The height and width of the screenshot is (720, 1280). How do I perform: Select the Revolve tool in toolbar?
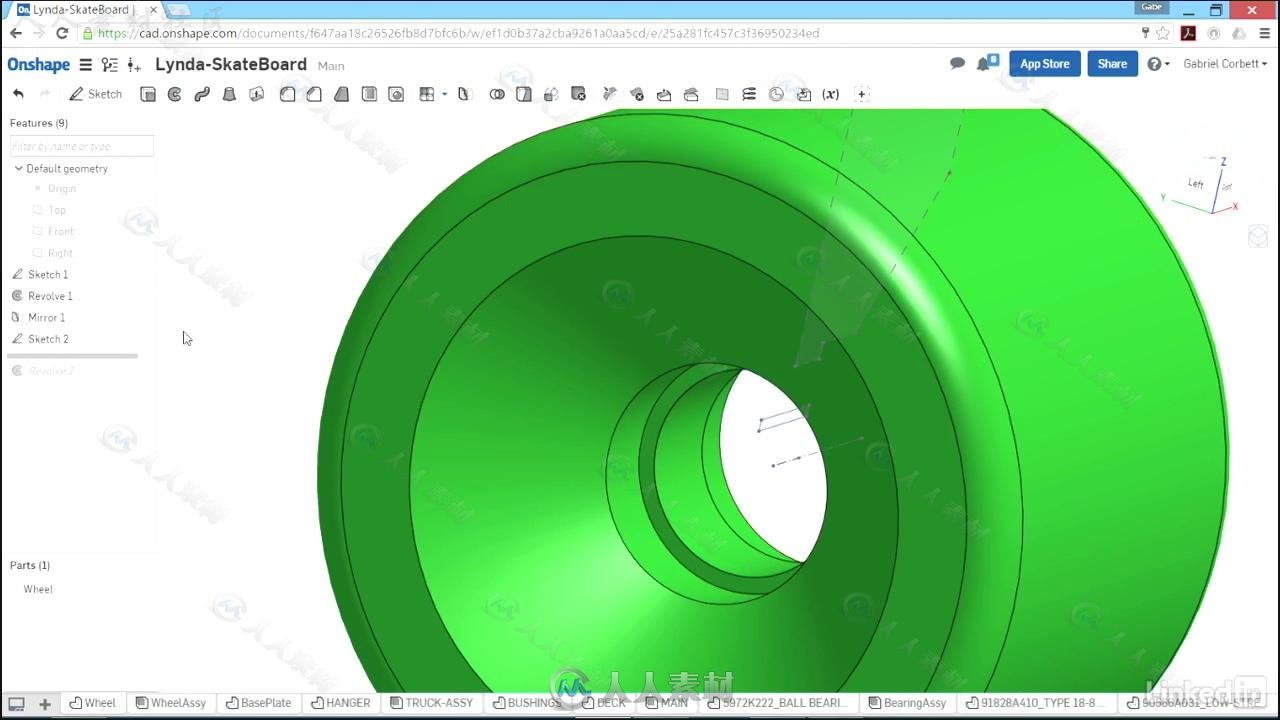[x=175, y=94]
